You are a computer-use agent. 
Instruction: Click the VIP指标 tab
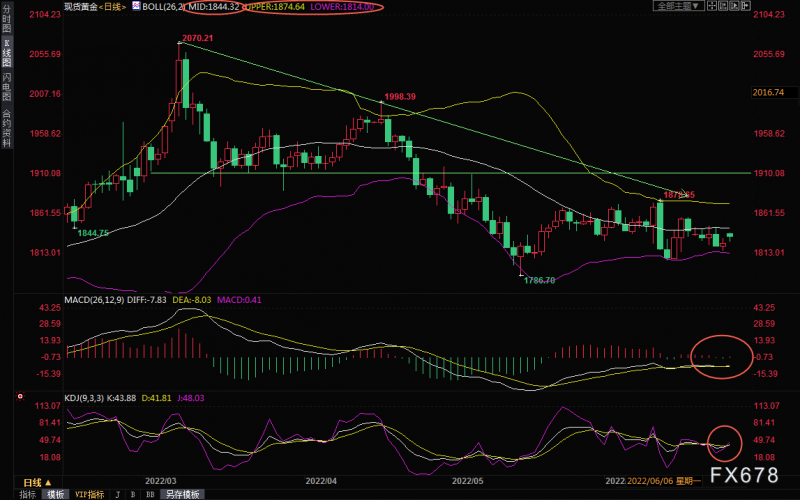89,494
